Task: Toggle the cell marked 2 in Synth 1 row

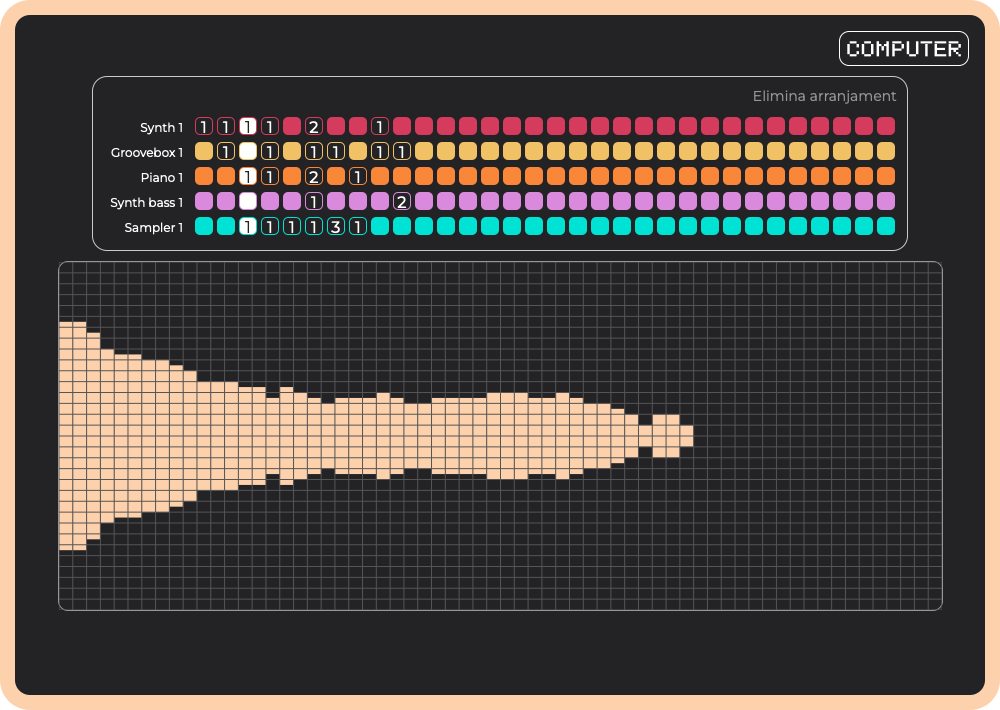Action: (x=314, y=127)
